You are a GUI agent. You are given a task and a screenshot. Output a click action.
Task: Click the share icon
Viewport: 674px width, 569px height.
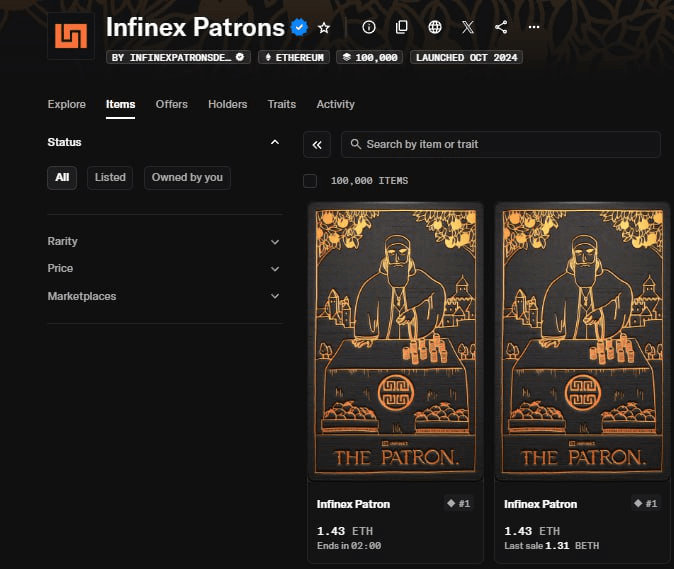[x=501, y=27]
